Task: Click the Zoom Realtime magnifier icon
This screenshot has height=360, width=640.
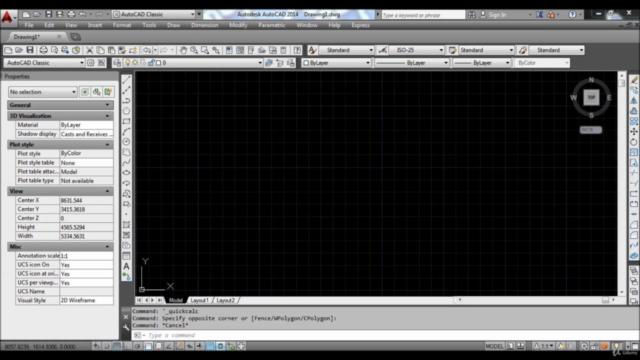Action: point(194,50)
